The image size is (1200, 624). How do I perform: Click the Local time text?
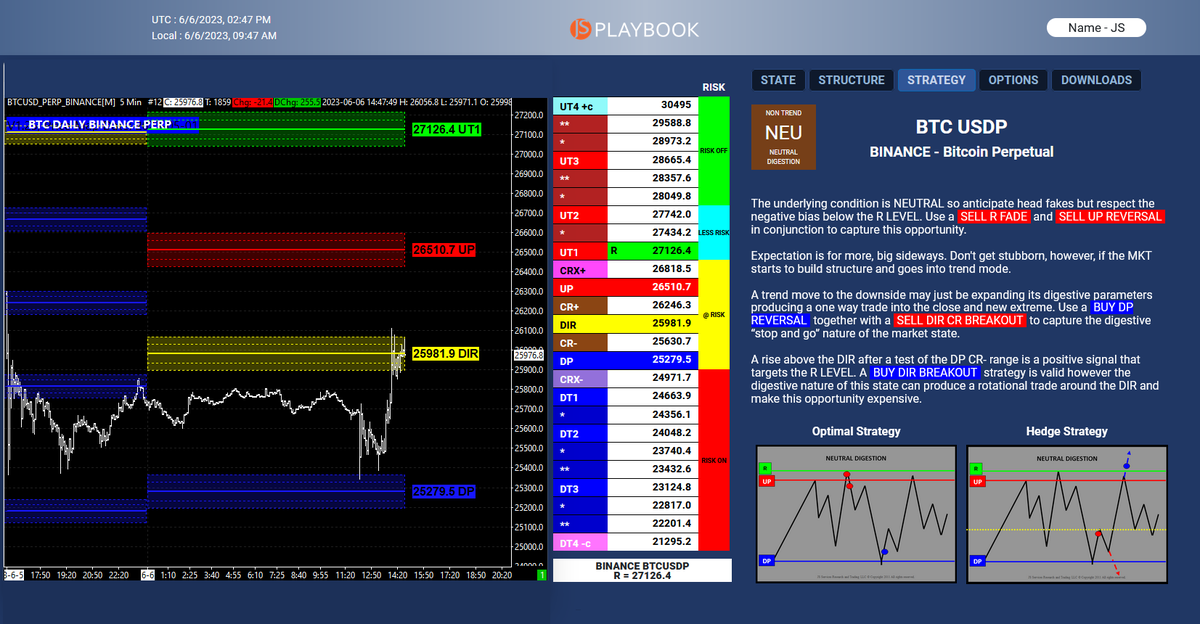click(214, 36)
